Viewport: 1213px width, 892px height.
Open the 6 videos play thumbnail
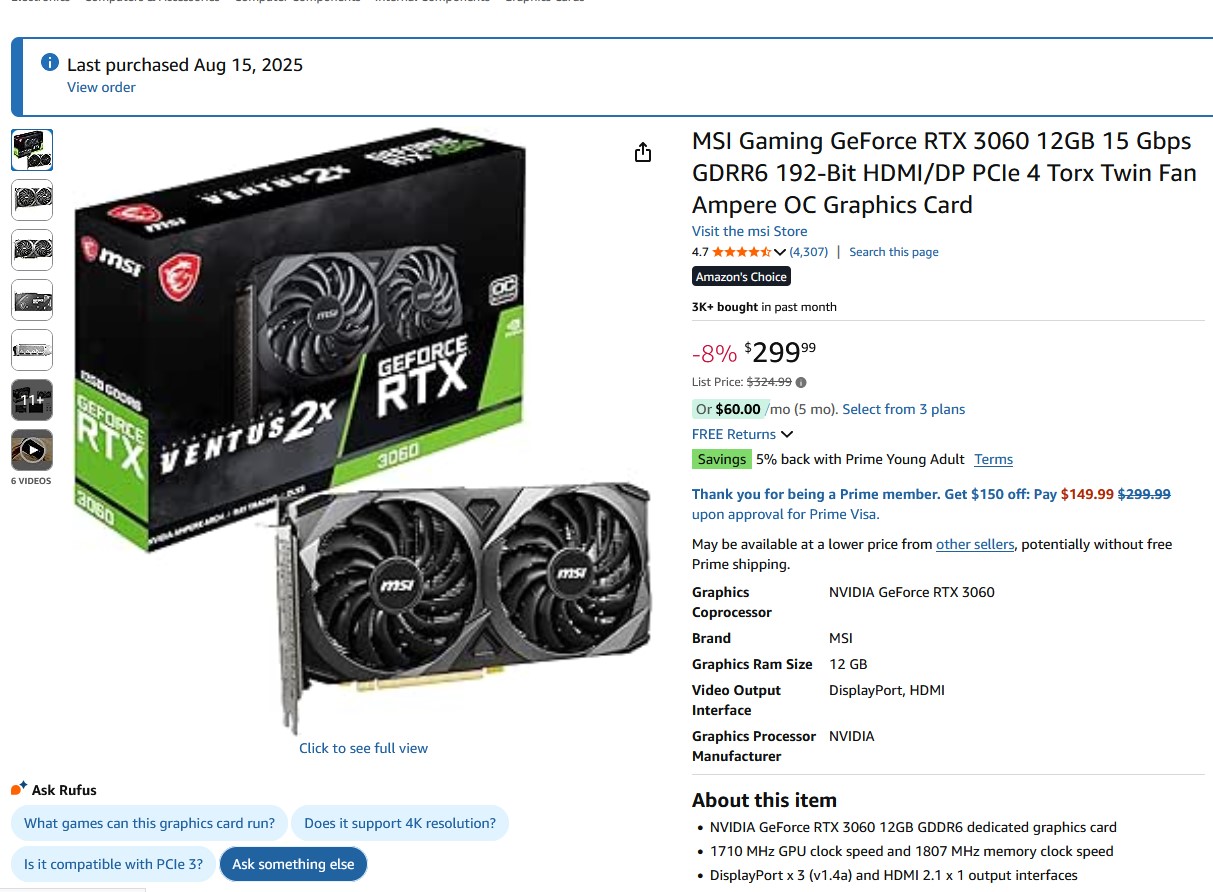pos(32,450)
